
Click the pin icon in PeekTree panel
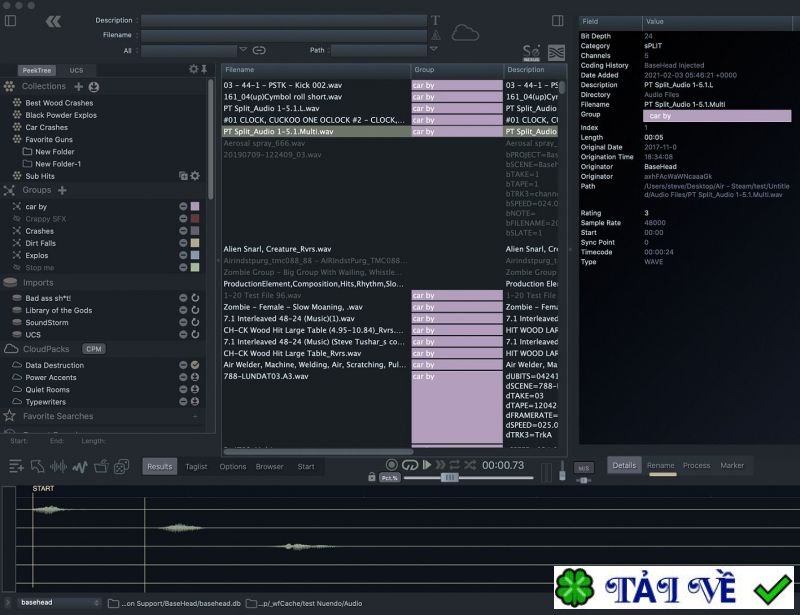tap(205, 69)
